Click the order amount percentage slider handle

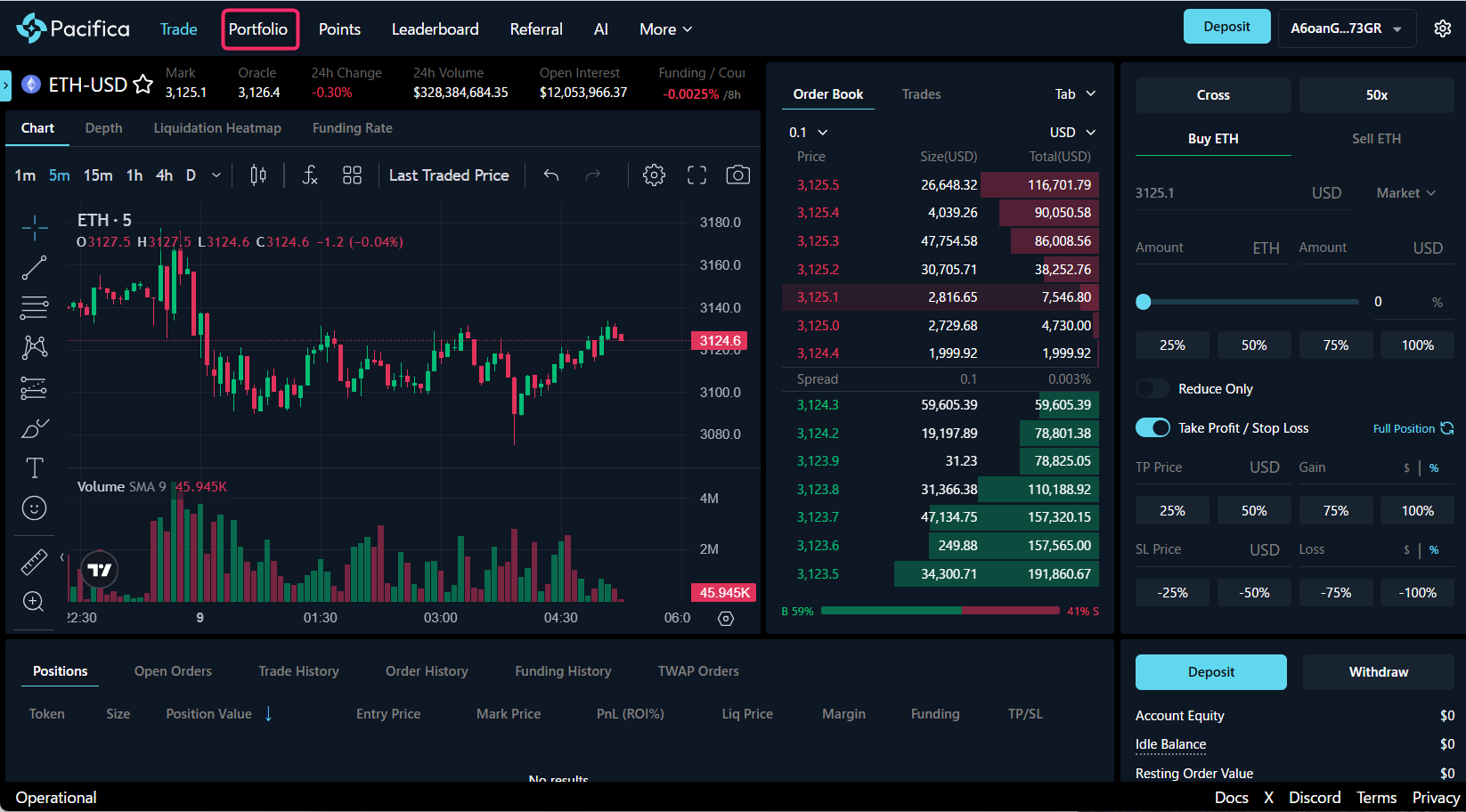(x=1144, y=302)
